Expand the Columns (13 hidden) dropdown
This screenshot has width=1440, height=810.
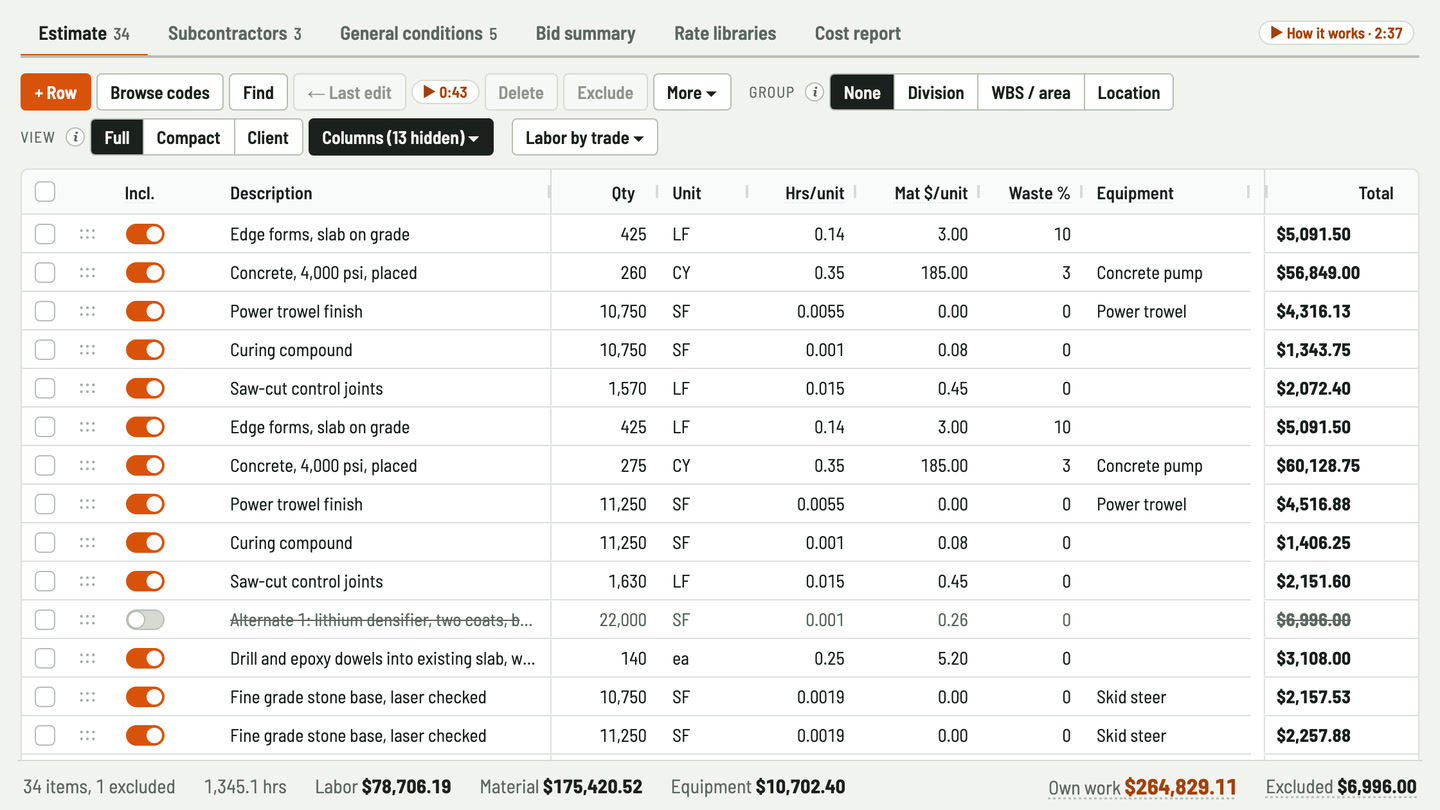tap(401, 137)
